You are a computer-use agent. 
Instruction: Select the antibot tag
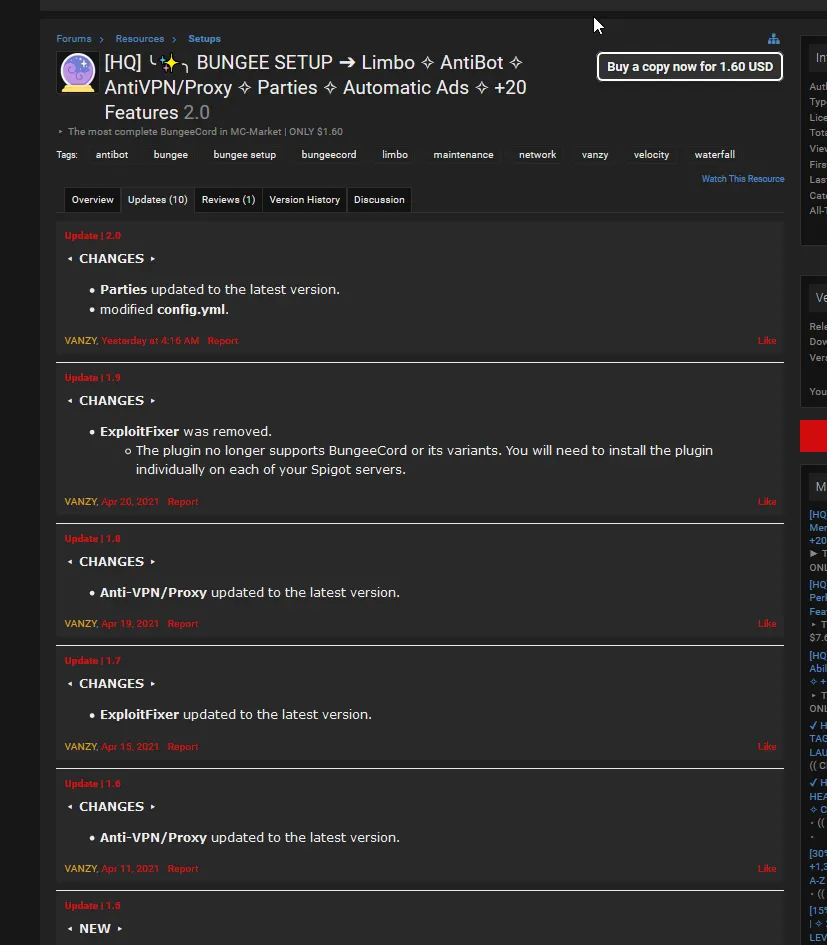click(112, 155)
